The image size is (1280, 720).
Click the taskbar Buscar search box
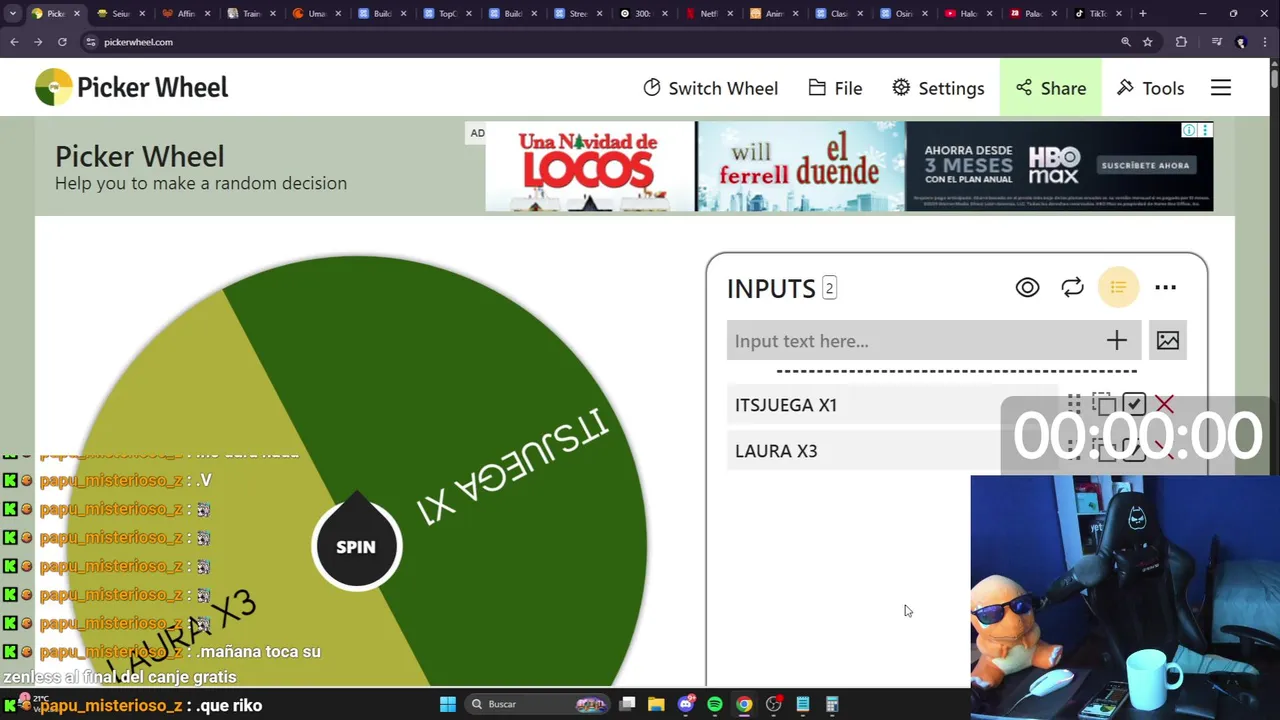point(539,704)
